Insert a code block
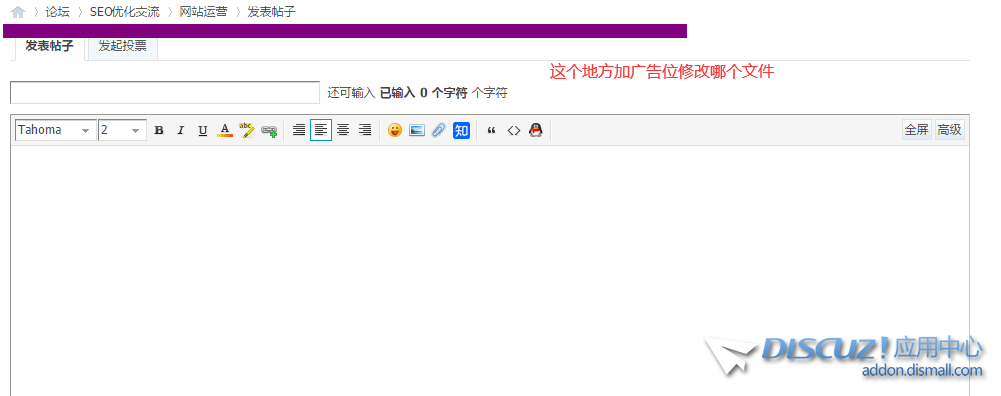 coord(514,130)
